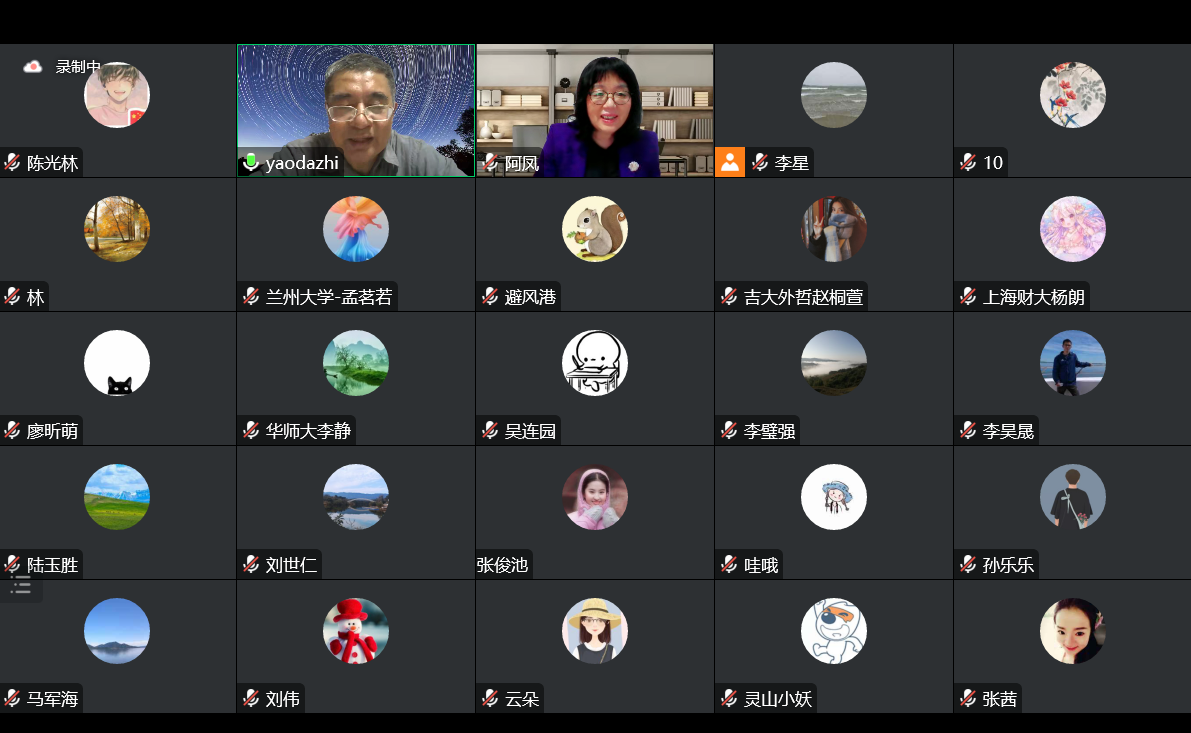Click the muted microphone icon beside 张茜

coord(968,699)
